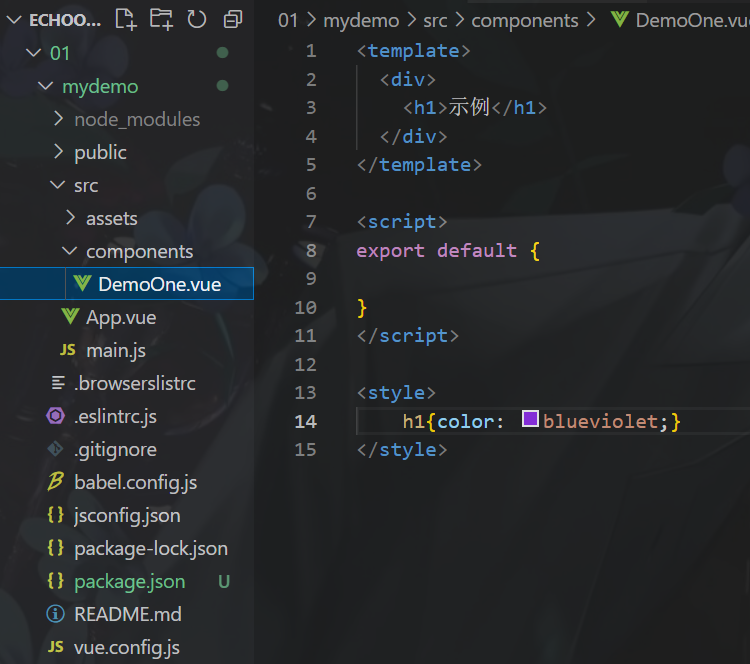This screenshot has height=664, width=750.
Task: Open babel.config.js file name in explorer
Action: point(136,483)
